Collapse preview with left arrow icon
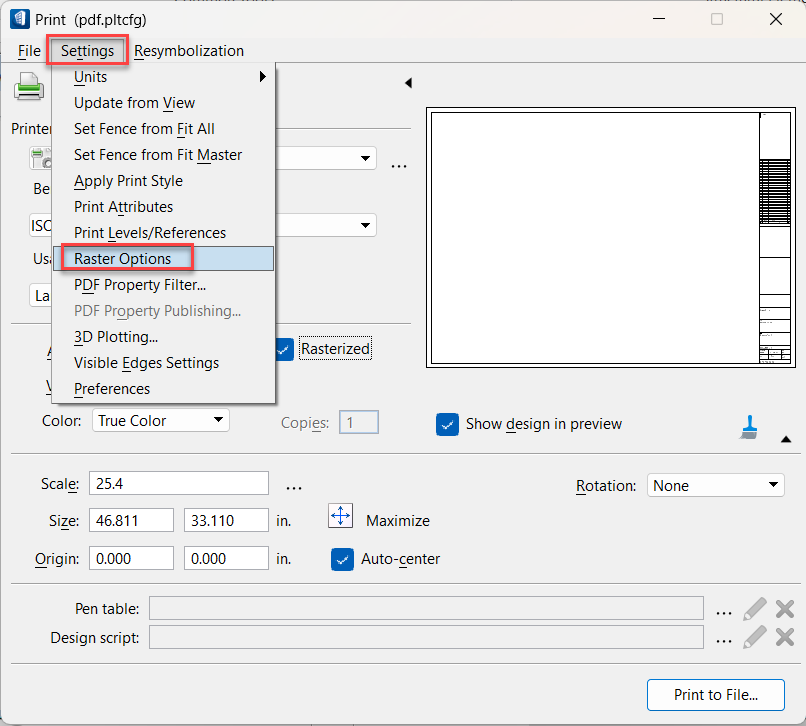The height and width of the screenshot is (726, 806). point(408,83)
